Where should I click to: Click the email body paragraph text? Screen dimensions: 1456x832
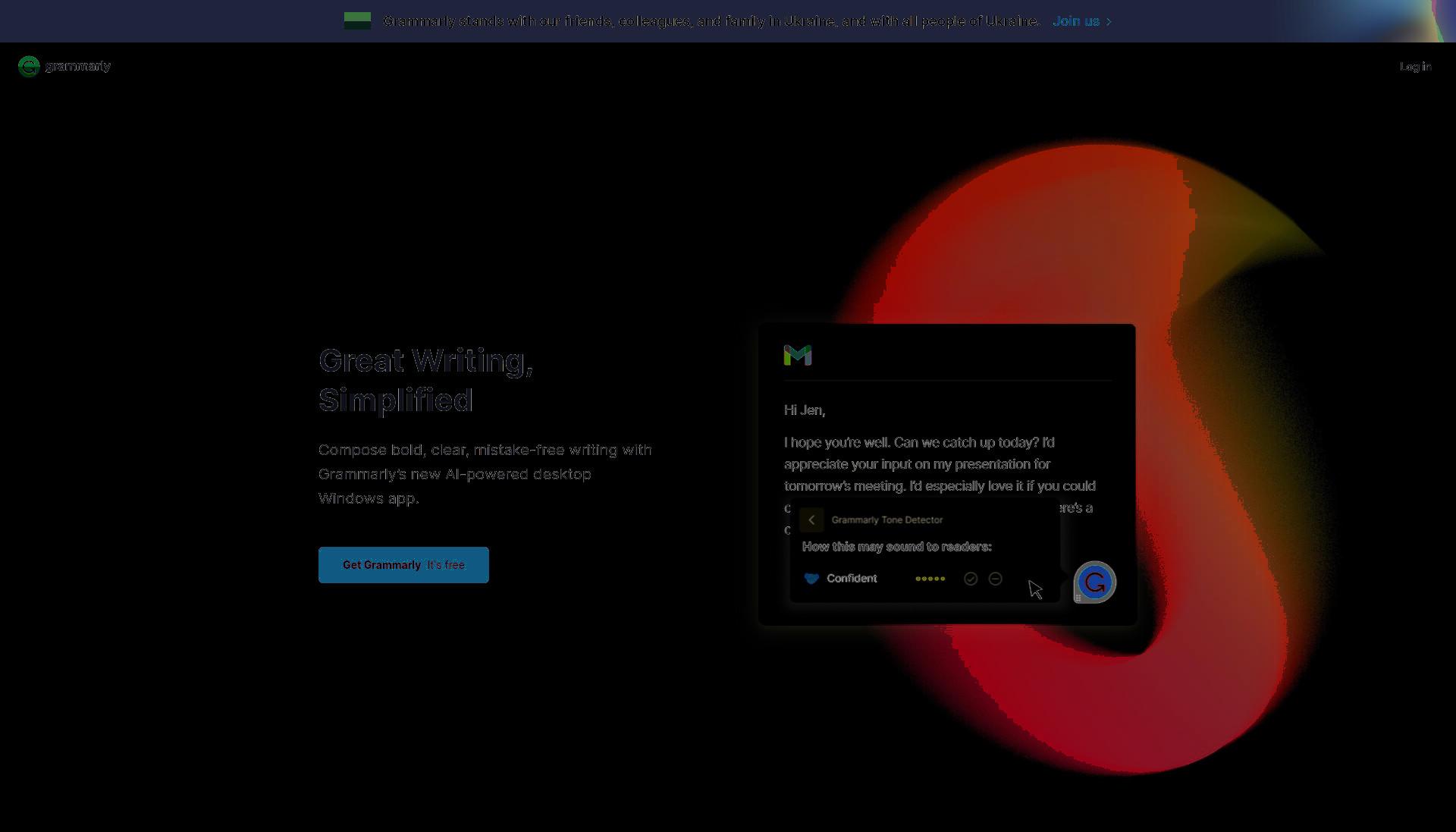[x=940, y=476]
